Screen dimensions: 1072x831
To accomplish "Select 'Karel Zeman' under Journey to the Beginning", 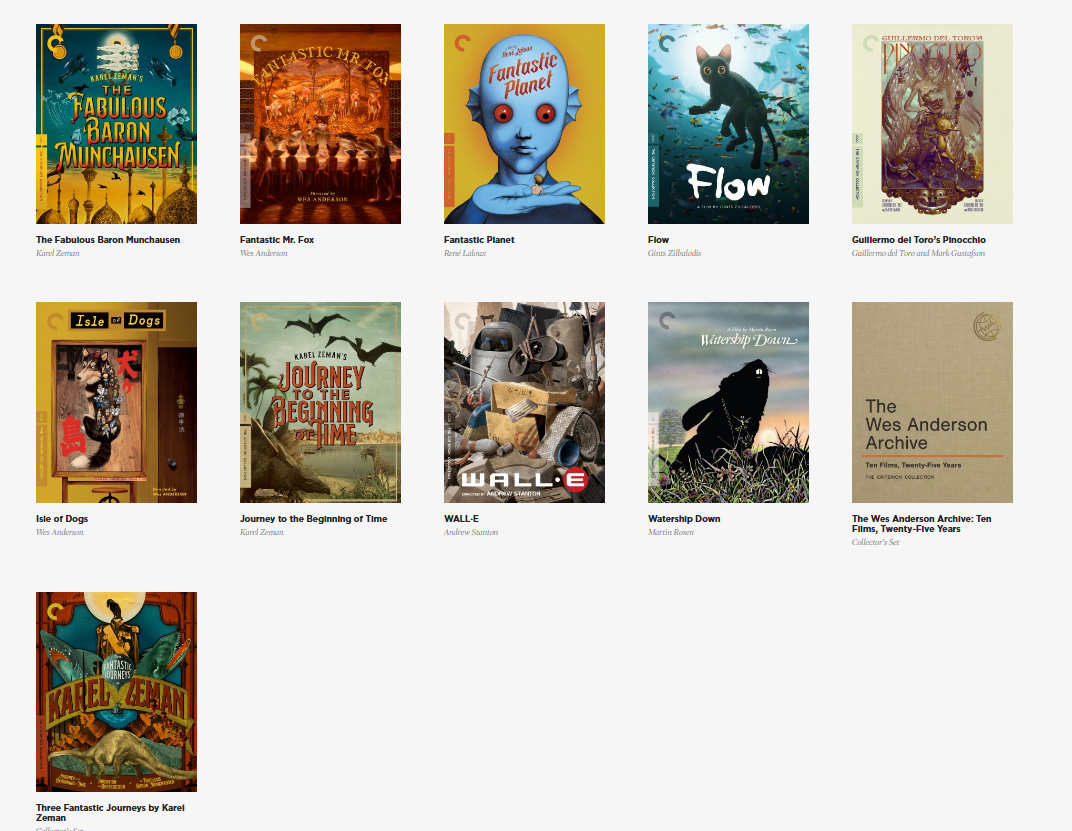I will (x=261, y=532).
